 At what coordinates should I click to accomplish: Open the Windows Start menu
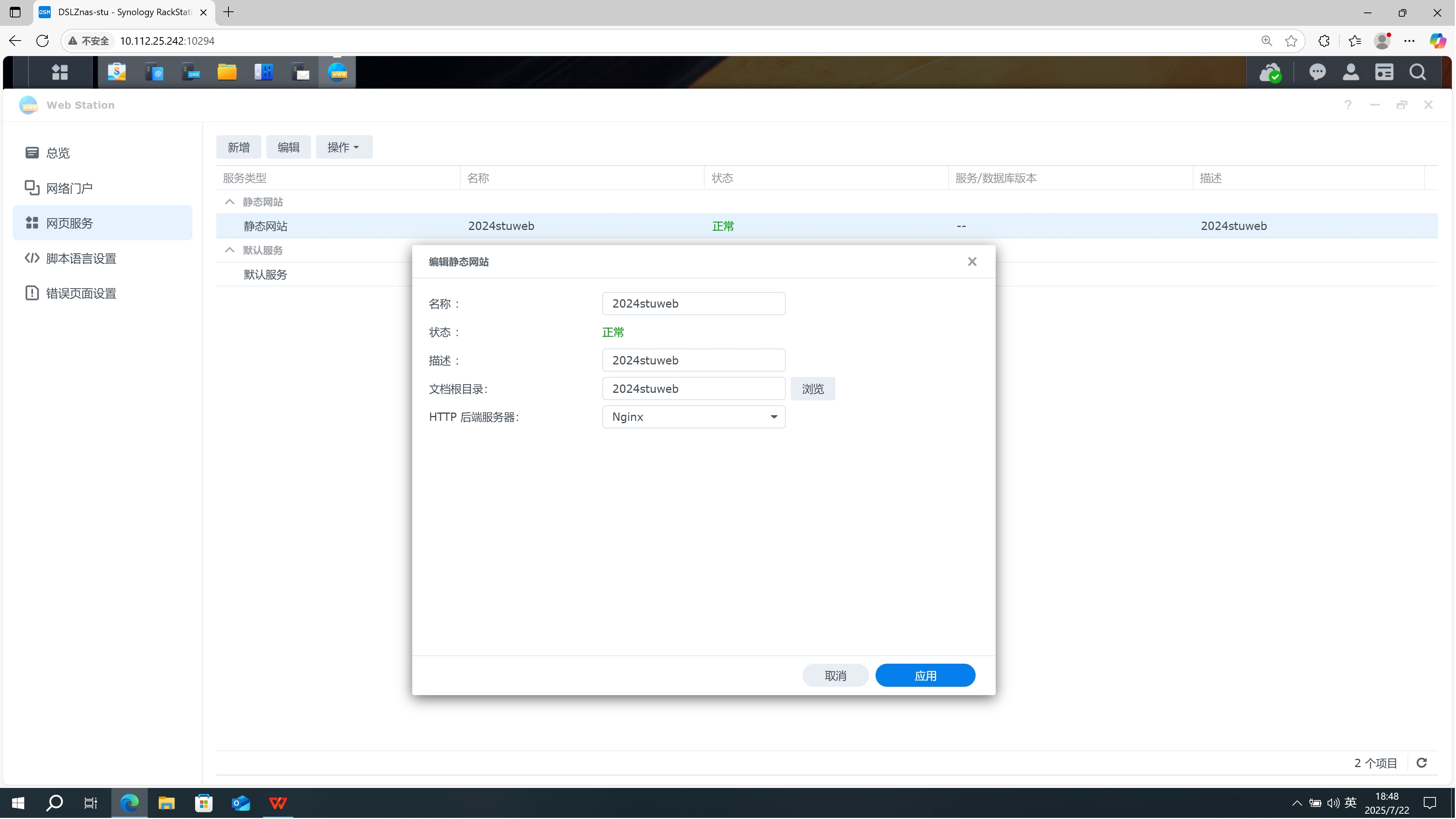pos(18,803)
